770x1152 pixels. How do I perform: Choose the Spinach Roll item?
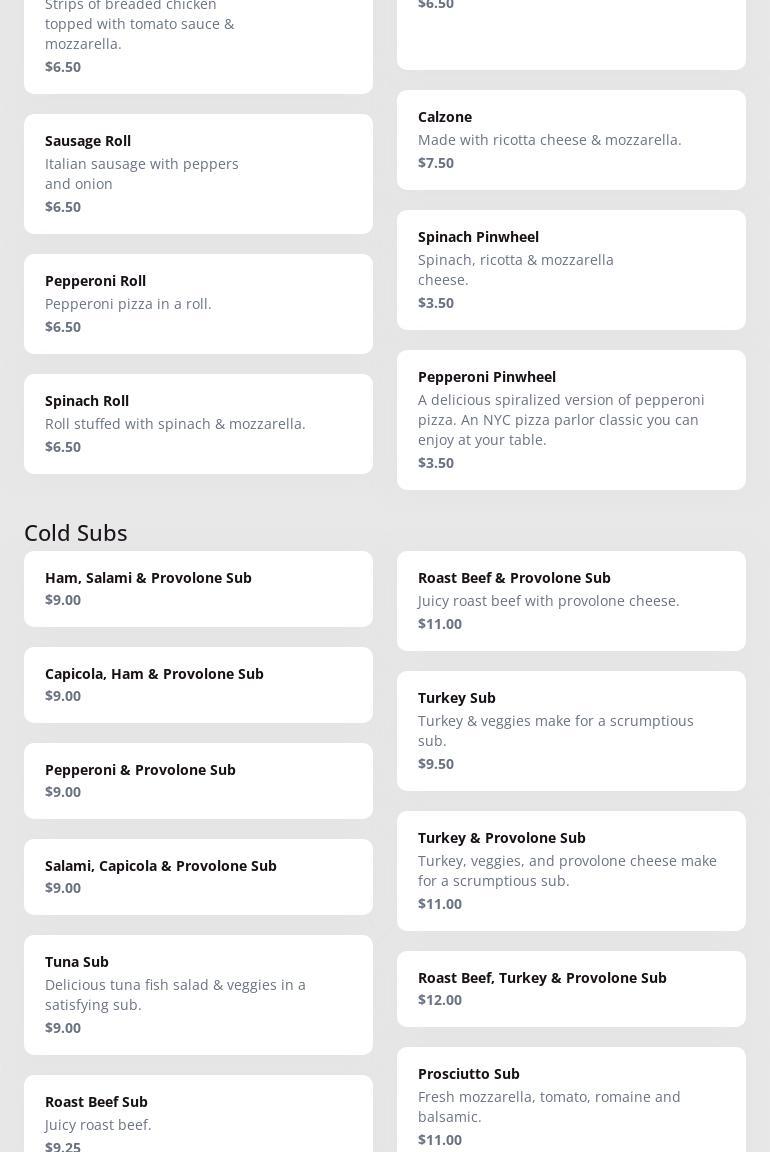198,424
